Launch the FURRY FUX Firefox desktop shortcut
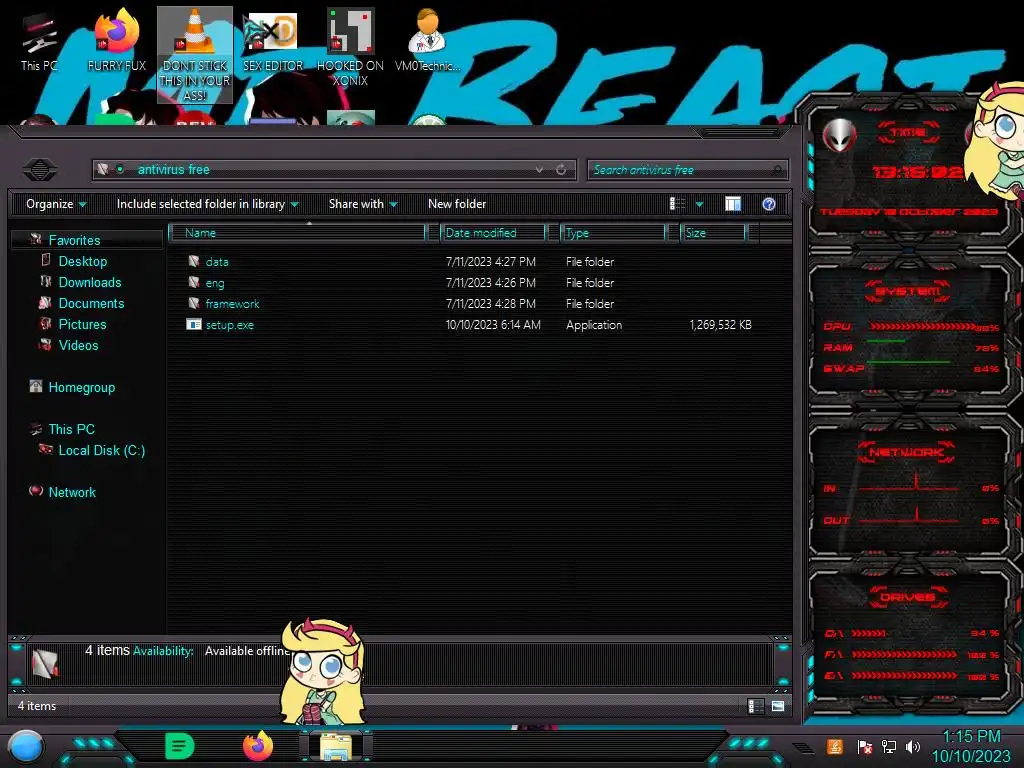Image resolution: width=1024 pixels, height=768 pixels. (x=117, y=40)
